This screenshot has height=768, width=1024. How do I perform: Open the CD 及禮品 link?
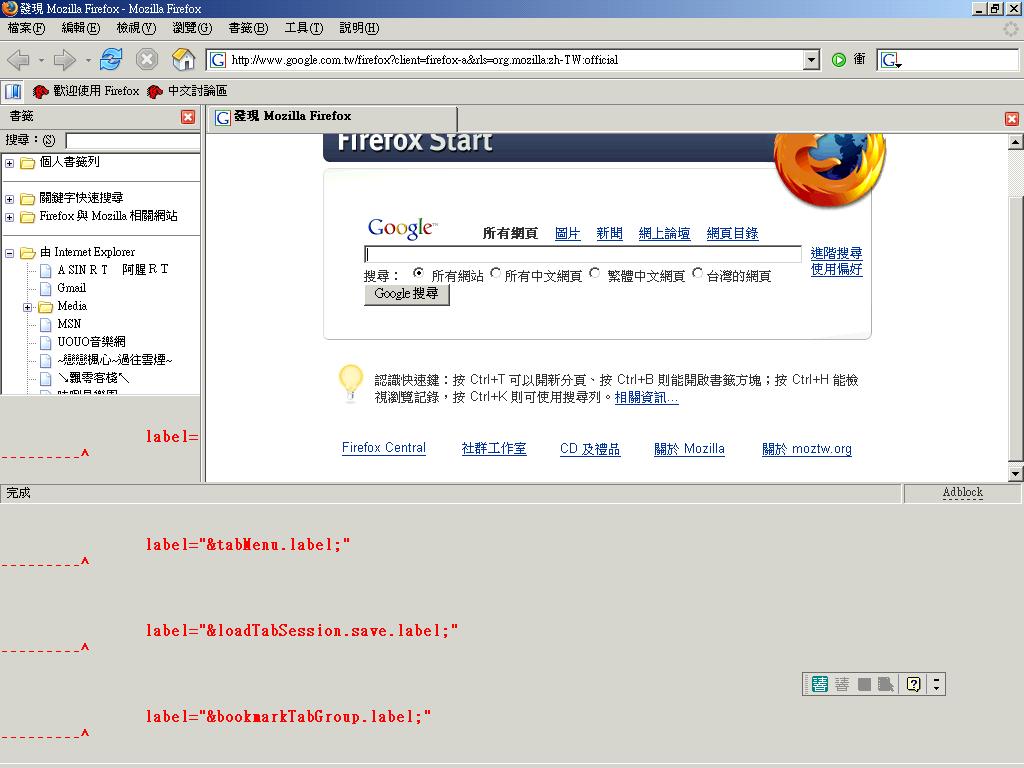pos(590,449)
